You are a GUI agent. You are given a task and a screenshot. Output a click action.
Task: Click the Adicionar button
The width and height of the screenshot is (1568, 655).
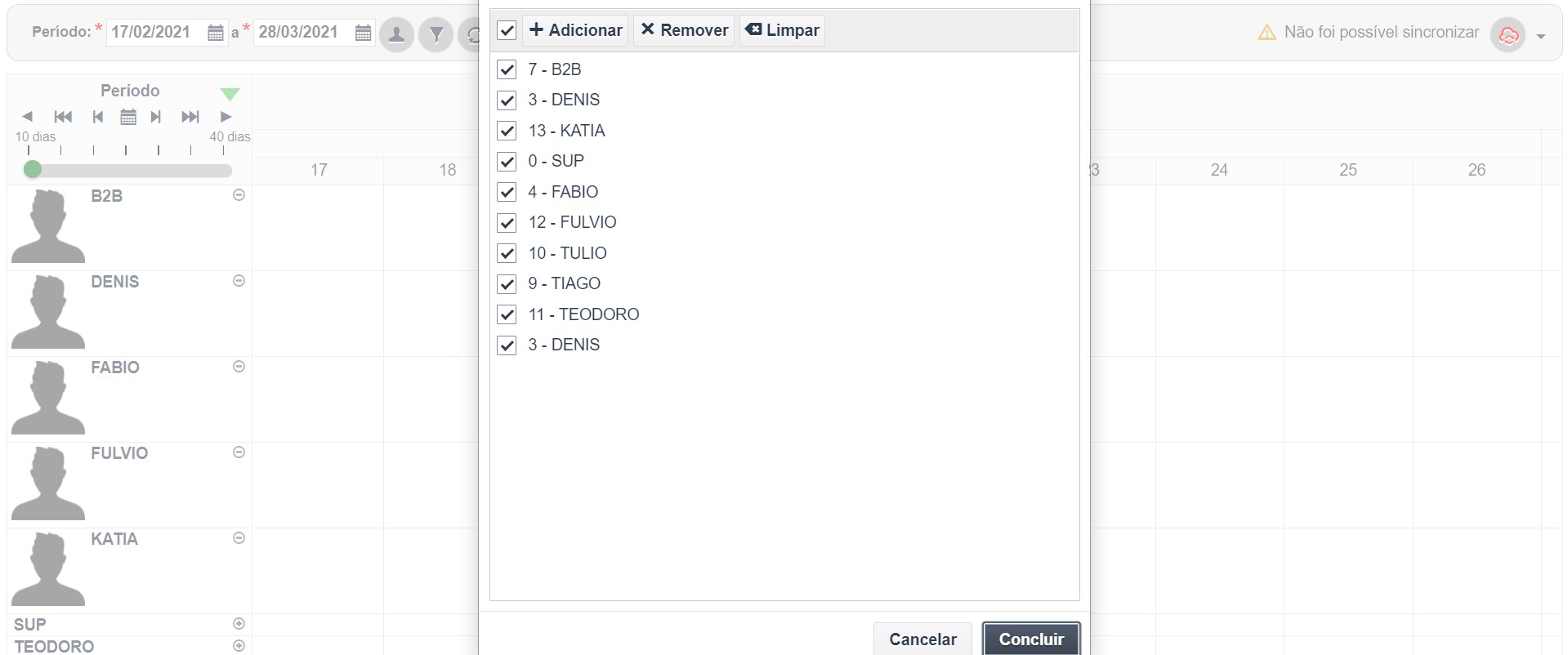[575, 30]
